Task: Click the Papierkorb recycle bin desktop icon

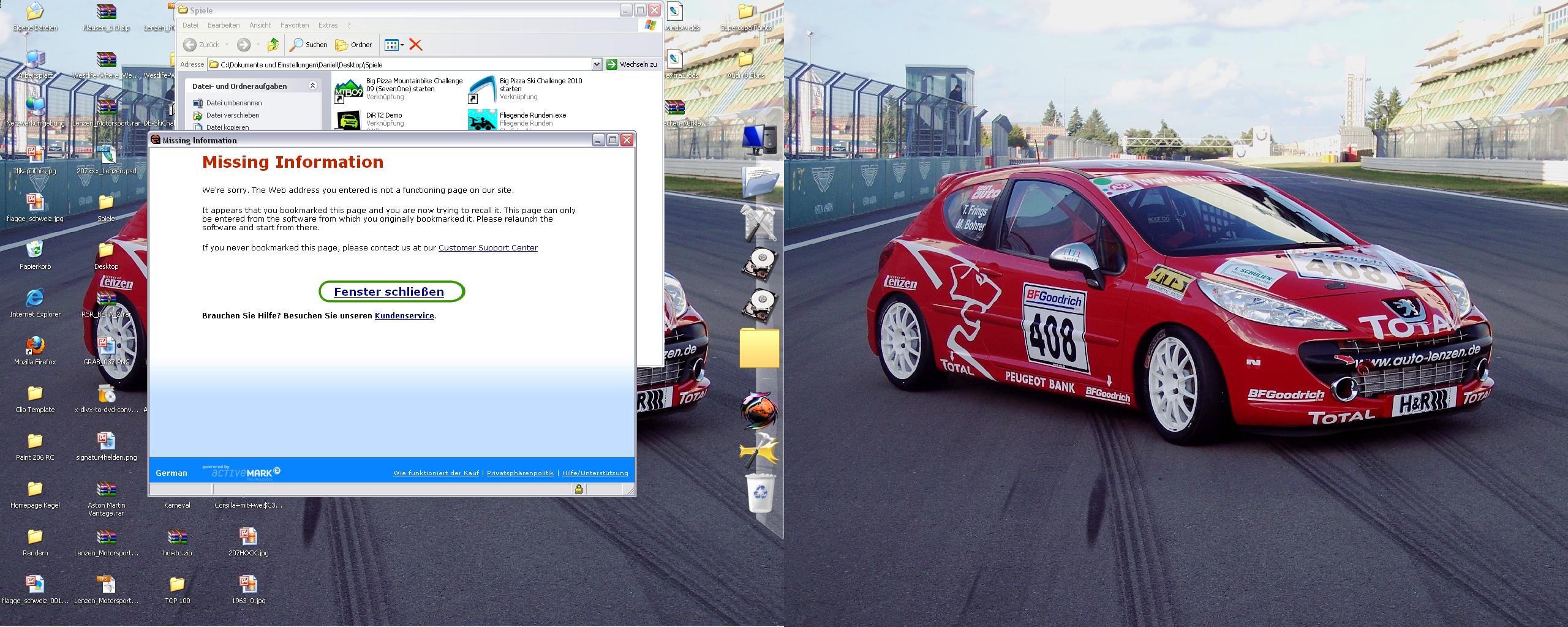Action: (35, 250)
